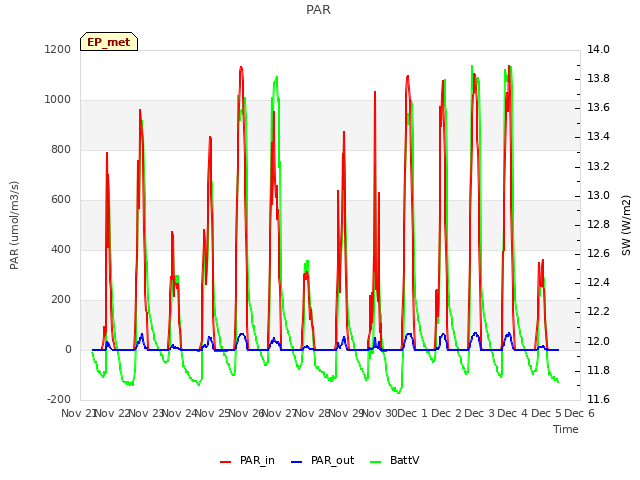Click the green BattV legend swatch
Screen dimensions: 640x480
pyautogui.click(x=376, y=462)
